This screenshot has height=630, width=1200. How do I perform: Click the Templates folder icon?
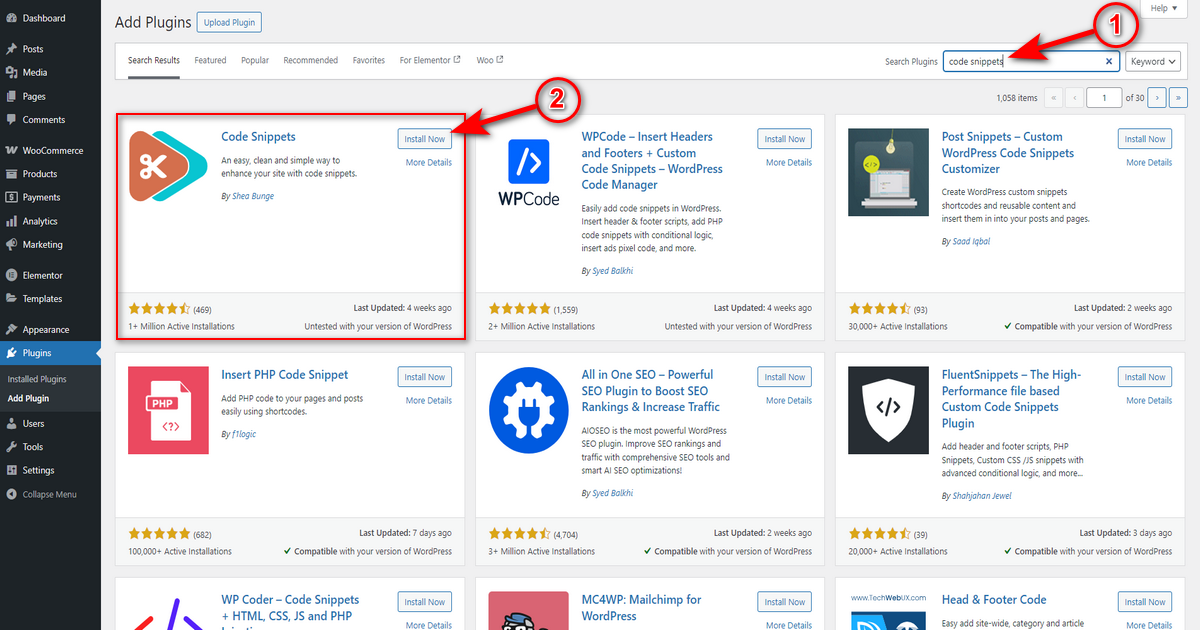(x=11, y=299)
